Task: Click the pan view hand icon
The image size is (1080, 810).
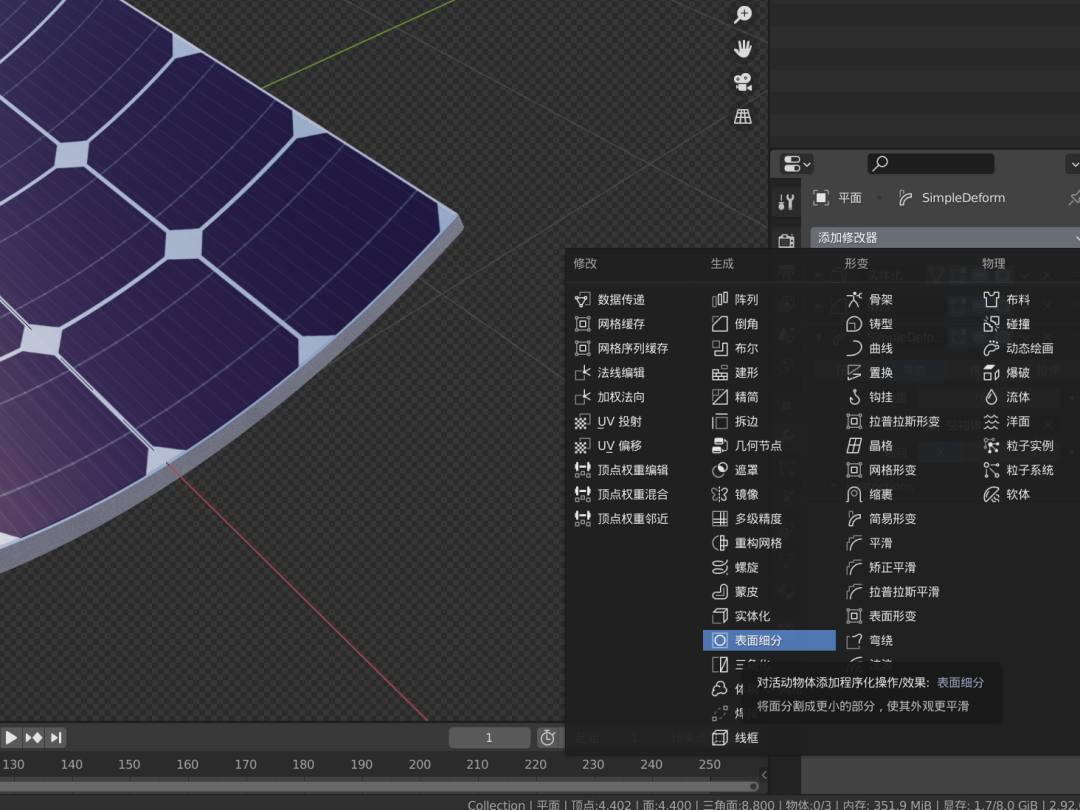Action: click(x=743, y=48)
